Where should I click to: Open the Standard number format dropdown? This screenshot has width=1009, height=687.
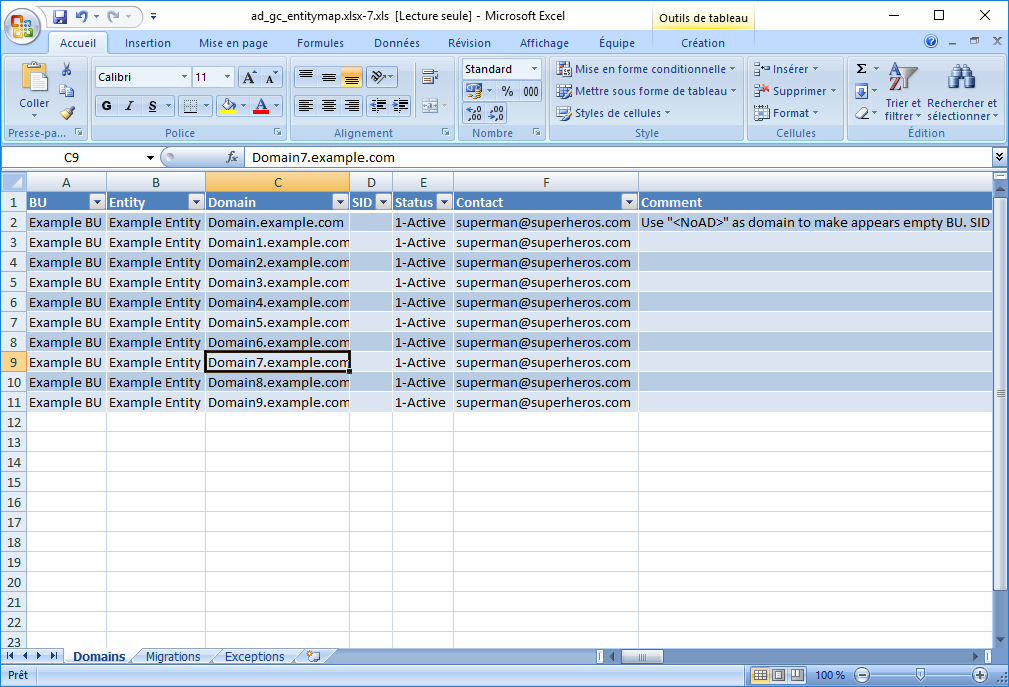coord(534,69)
